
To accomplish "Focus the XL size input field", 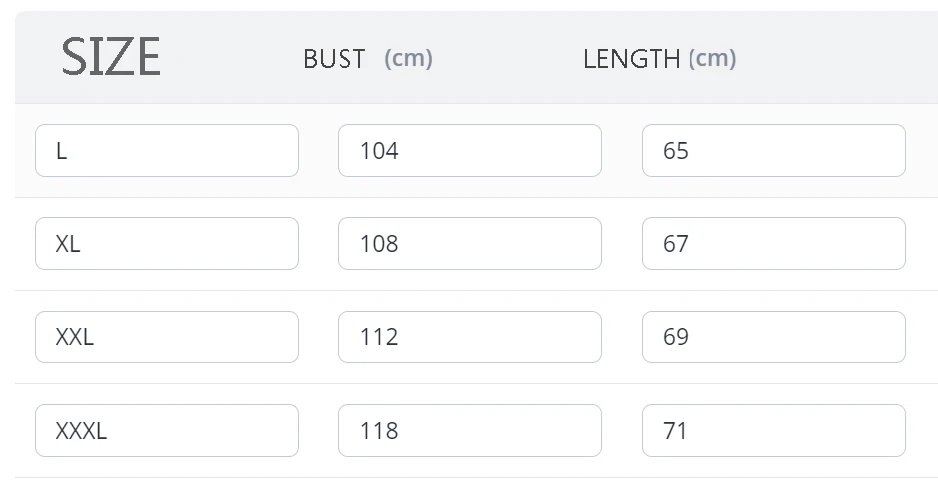I will tap(166, 244).
